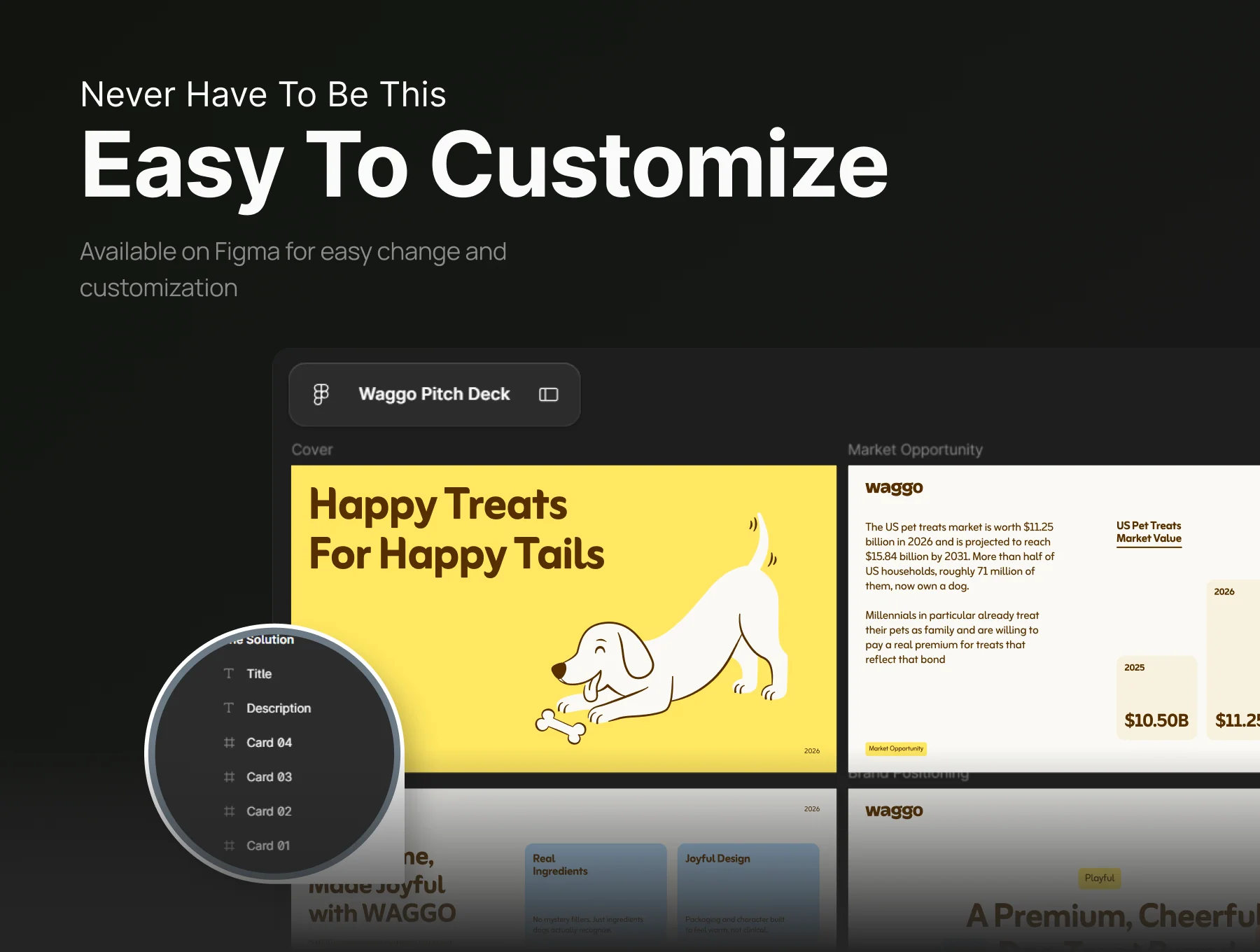Toggle the sidebar panel icon
The width and height of the screenshot is (1260, 952).
549,395
